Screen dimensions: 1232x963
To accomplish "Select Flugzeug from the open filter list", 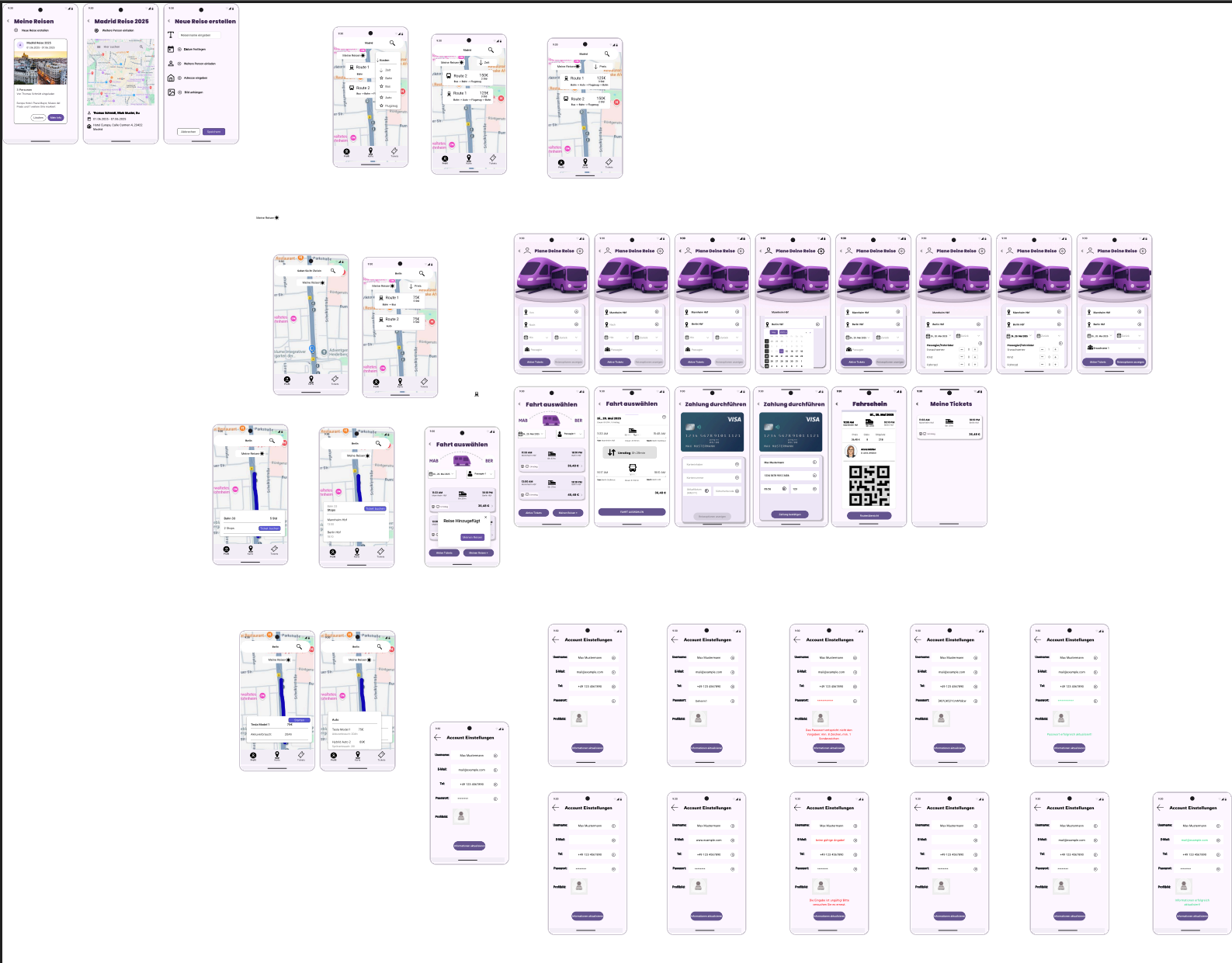I will [390, 106].
